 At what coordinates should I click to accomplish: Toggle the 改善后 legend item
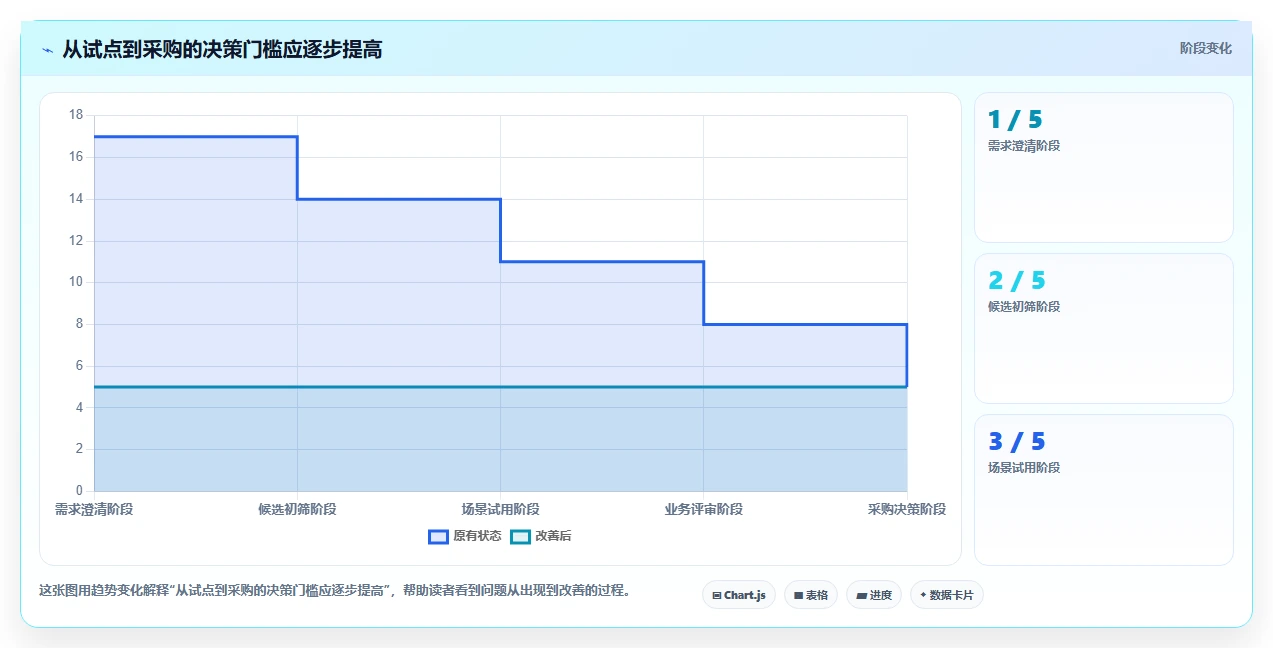pyautogui.click(x=541, y=536)
